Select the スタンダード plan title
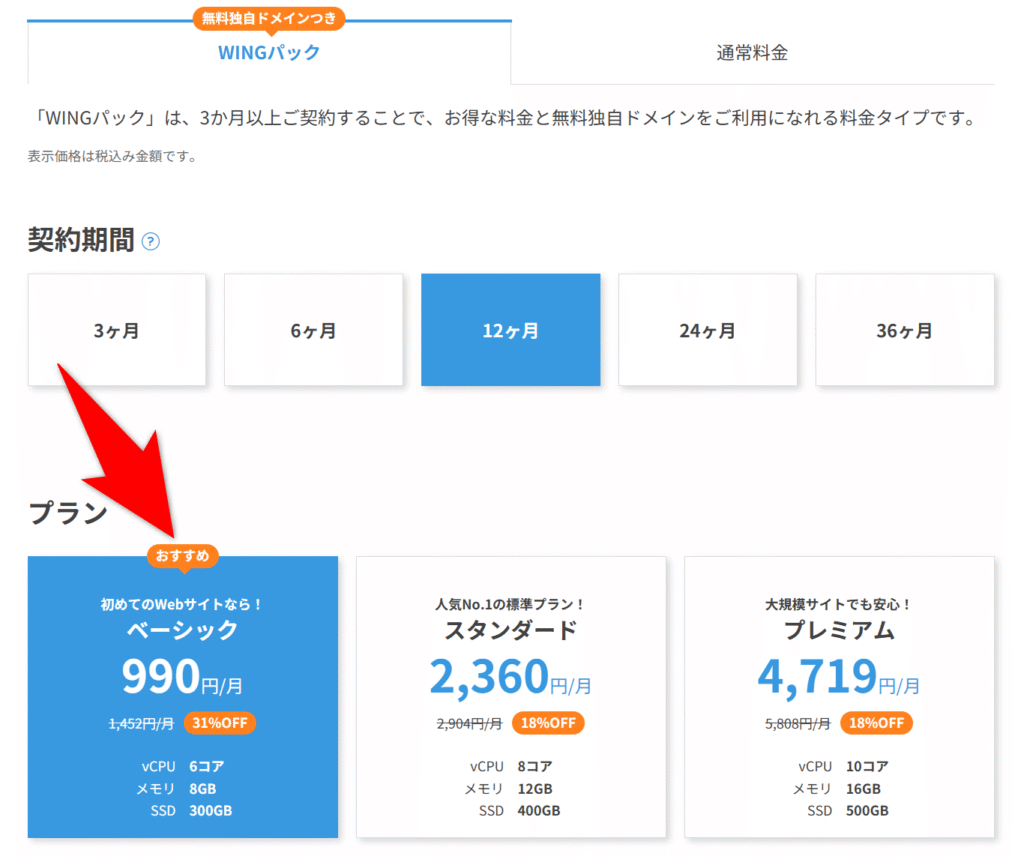 pos(510,630)
